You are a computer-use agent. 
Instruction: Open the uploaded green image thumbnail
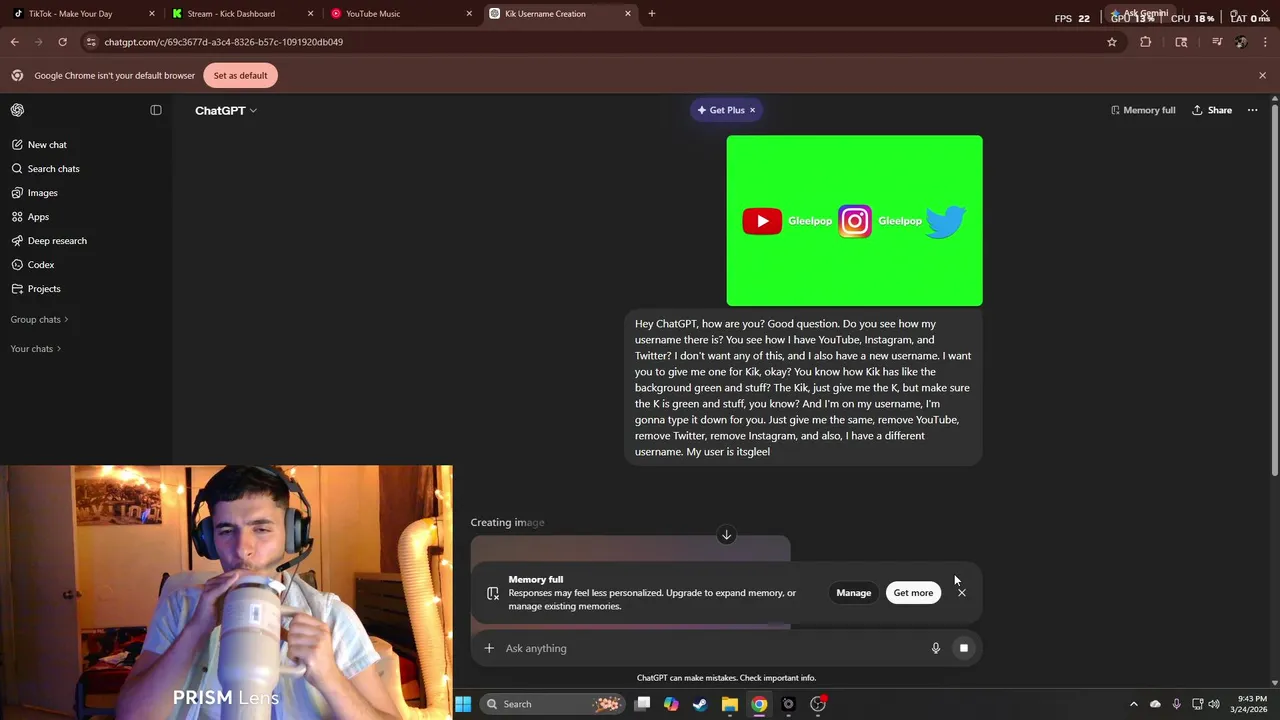pos(854,221)
